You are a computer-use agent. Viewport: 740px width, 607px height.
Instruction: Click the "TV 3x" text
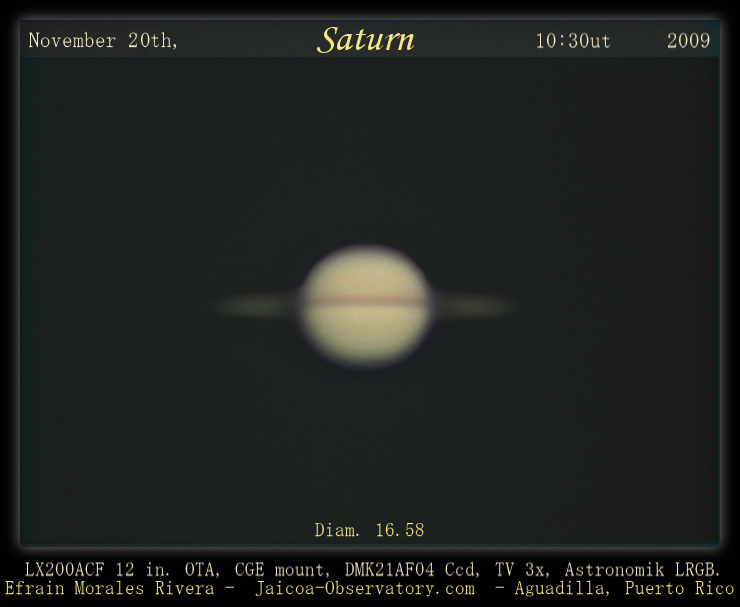coord(522,570)
